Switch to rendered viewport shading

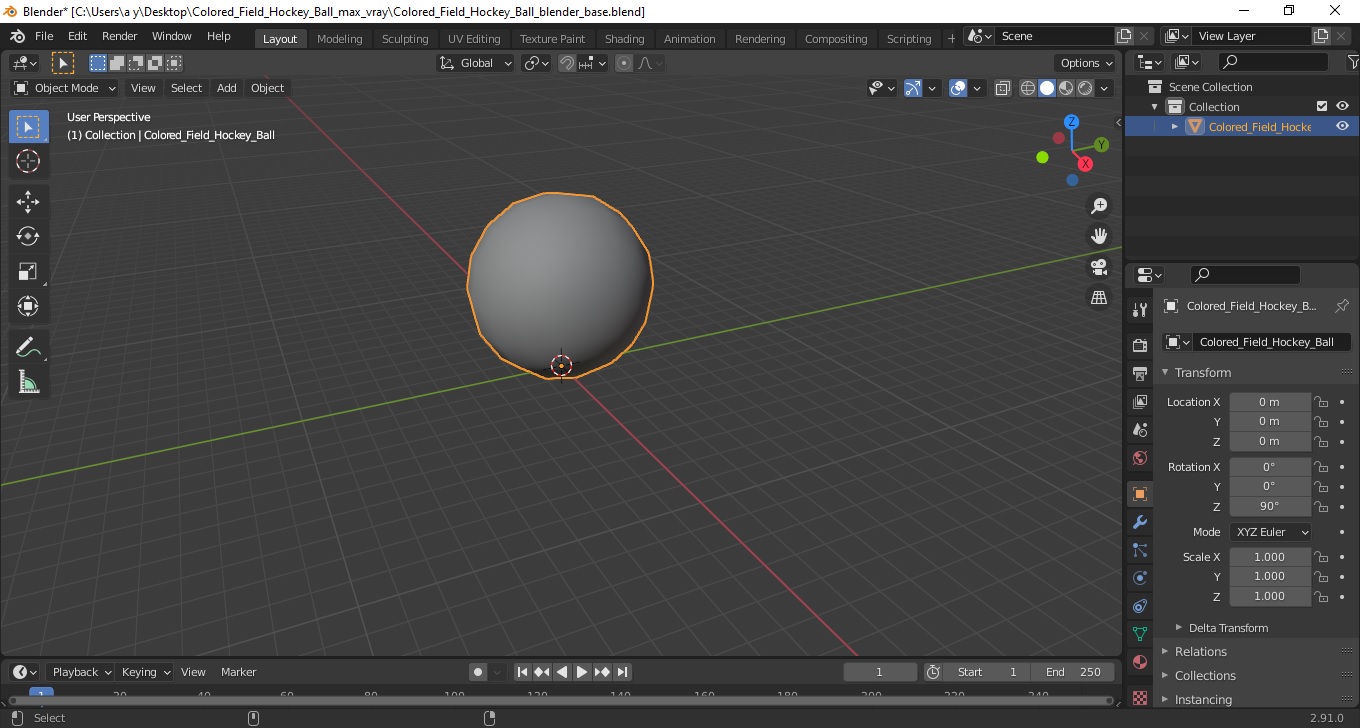(1085, 88)
